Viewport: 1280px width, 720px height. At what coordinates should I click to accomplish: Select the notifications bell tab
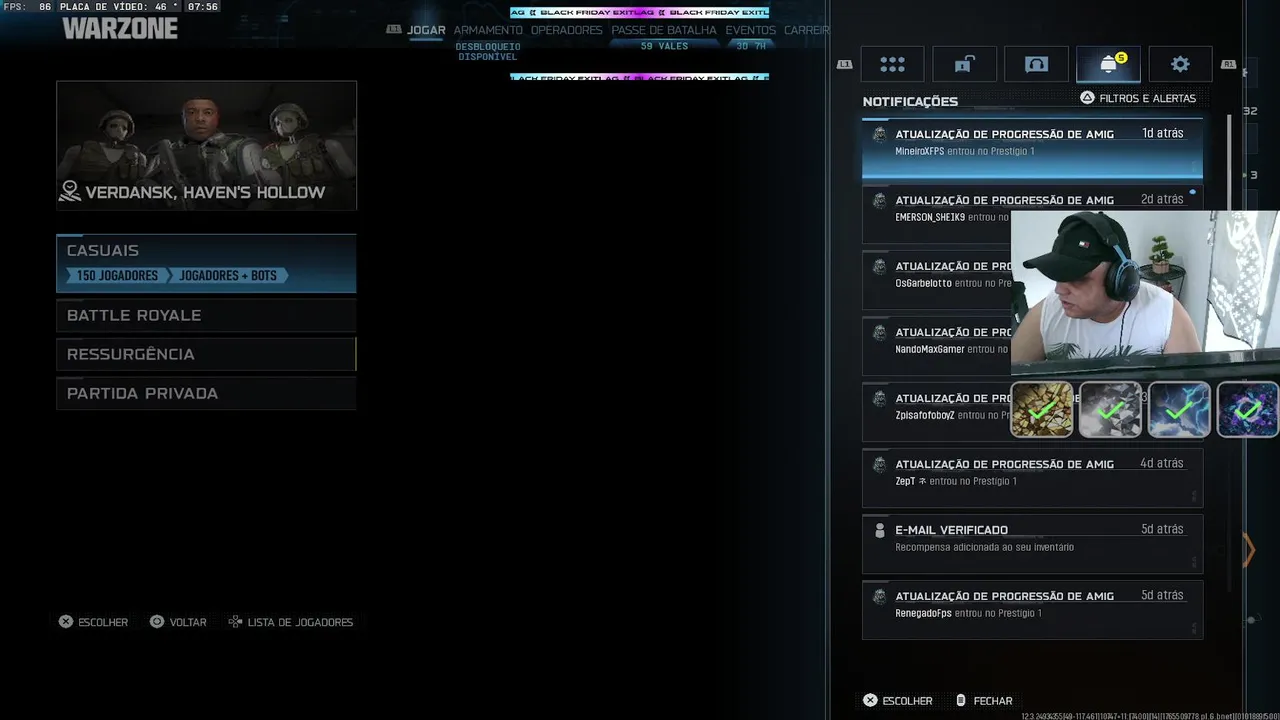click(1108, 64)
